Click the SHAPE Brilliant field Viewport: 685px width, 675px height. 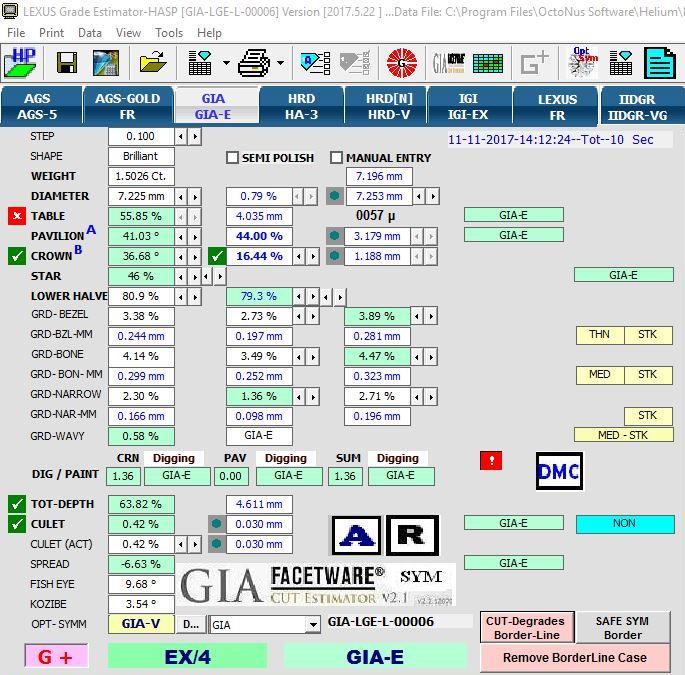tap(141, 156)
